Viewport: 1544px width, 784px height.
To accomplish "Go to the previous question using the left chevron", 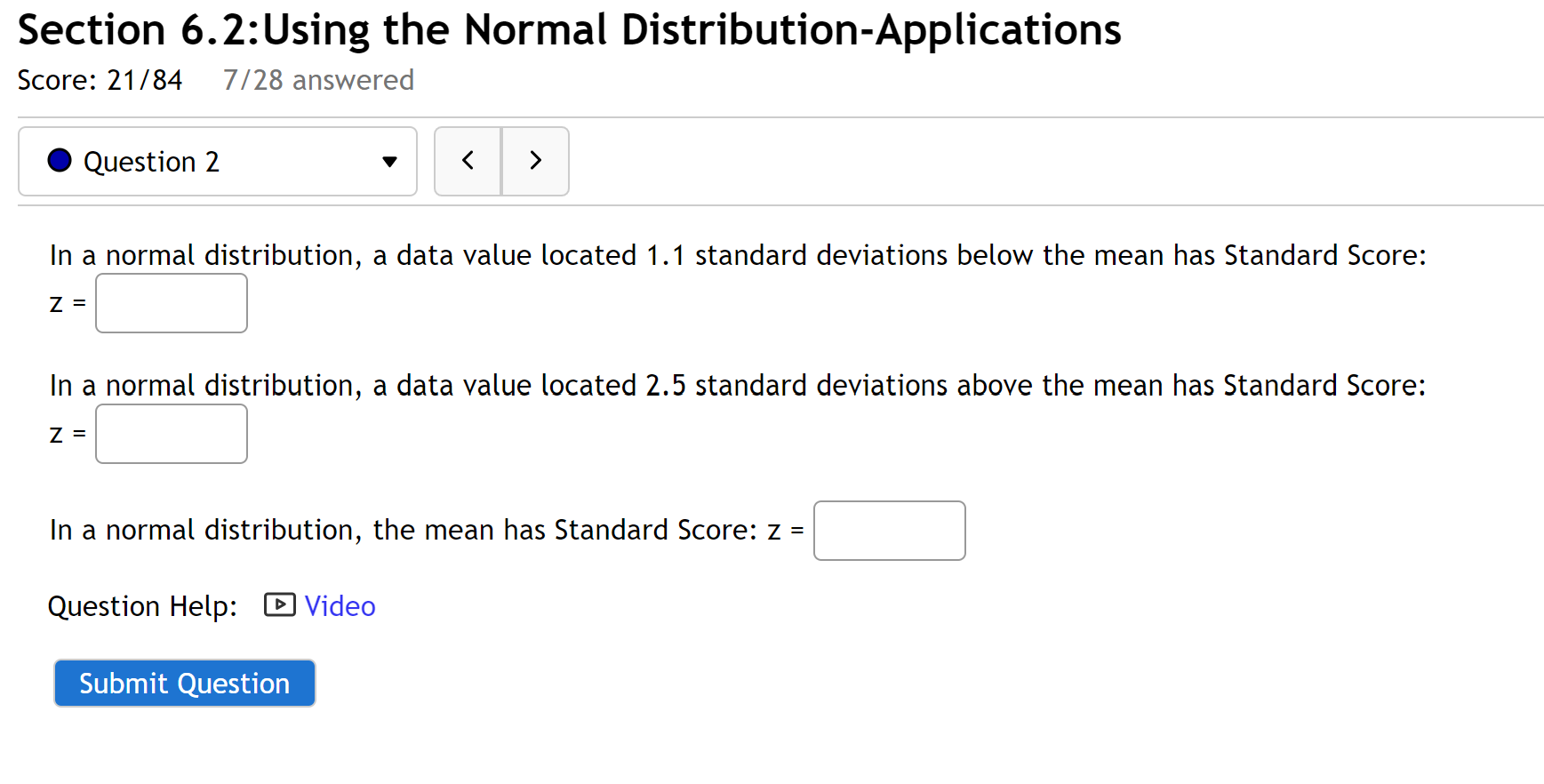I will 468,161.
